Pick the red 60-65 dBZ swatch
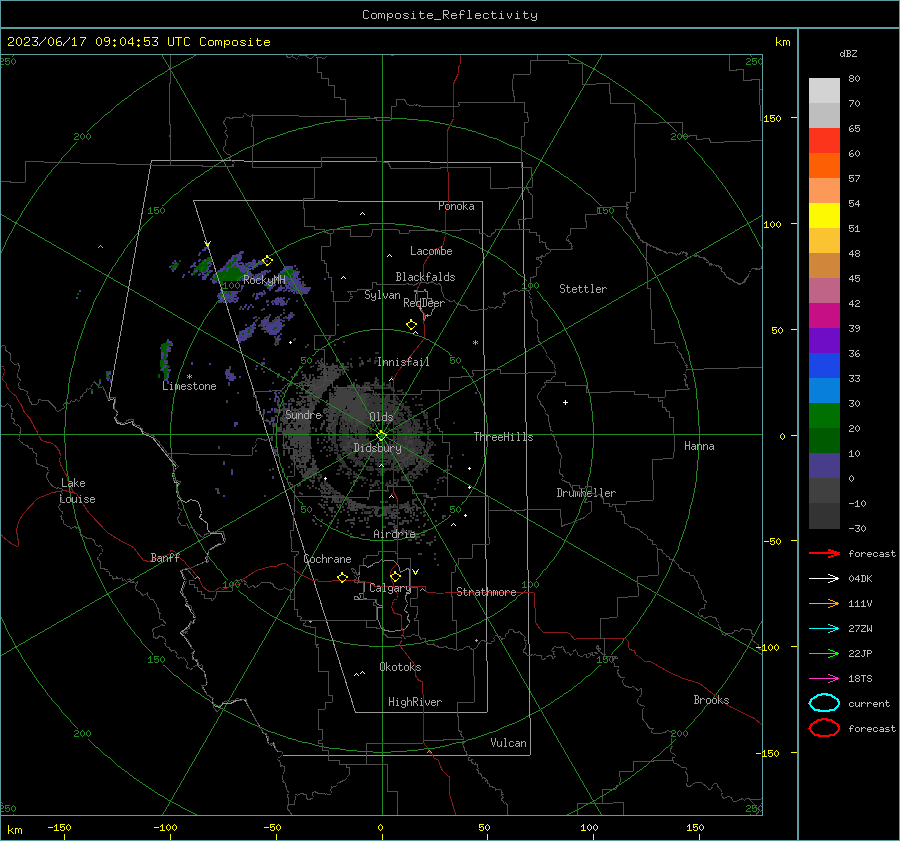Viewport: 900px width, 841px height. pyautogui.click(x=824, y=141)
